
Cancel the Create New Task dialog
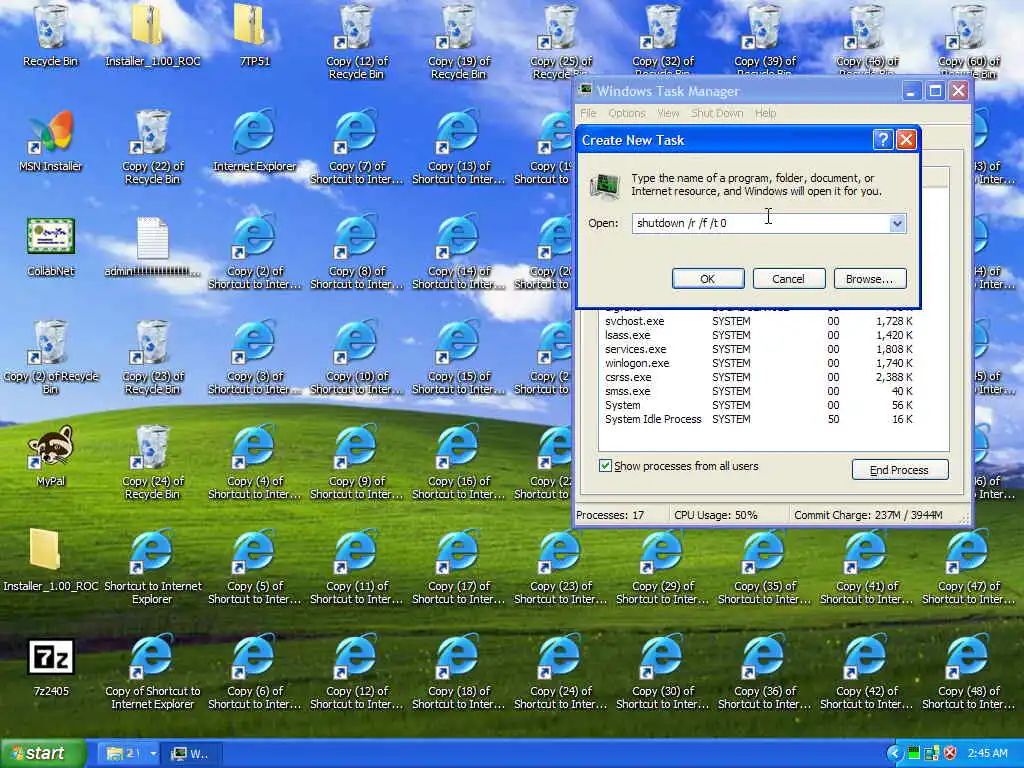coord(788,279)
